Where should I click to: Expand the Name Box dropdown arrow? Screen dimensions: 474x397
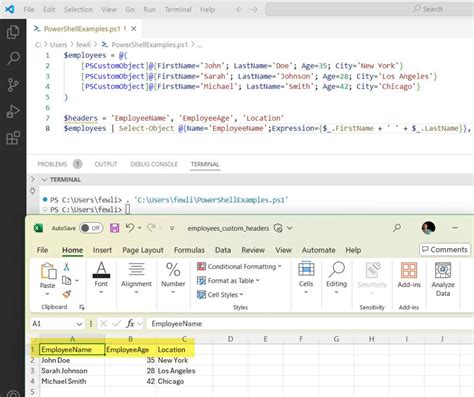tap(79, 324)
